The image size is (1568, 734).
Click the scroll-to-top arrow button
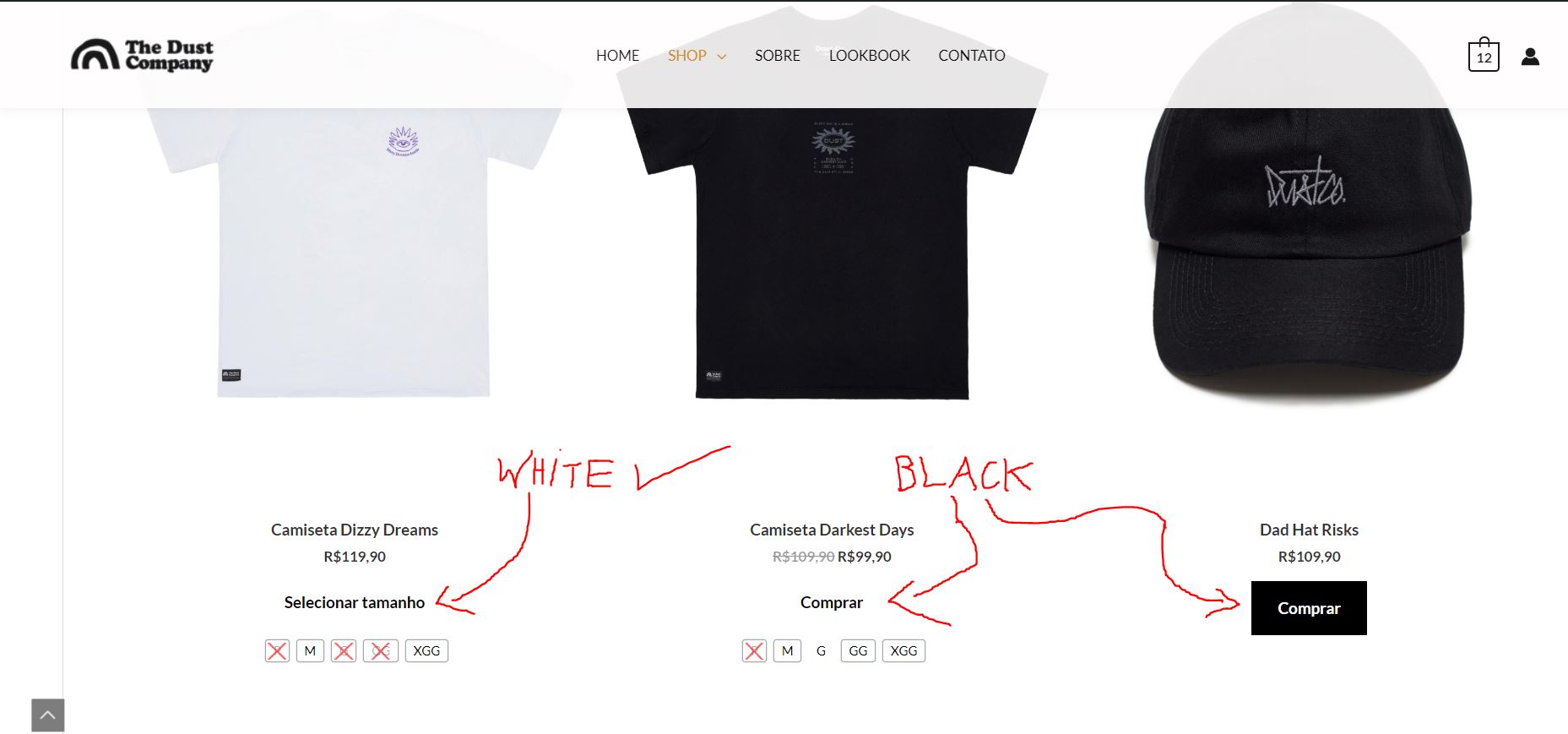(x=47, y=715)
